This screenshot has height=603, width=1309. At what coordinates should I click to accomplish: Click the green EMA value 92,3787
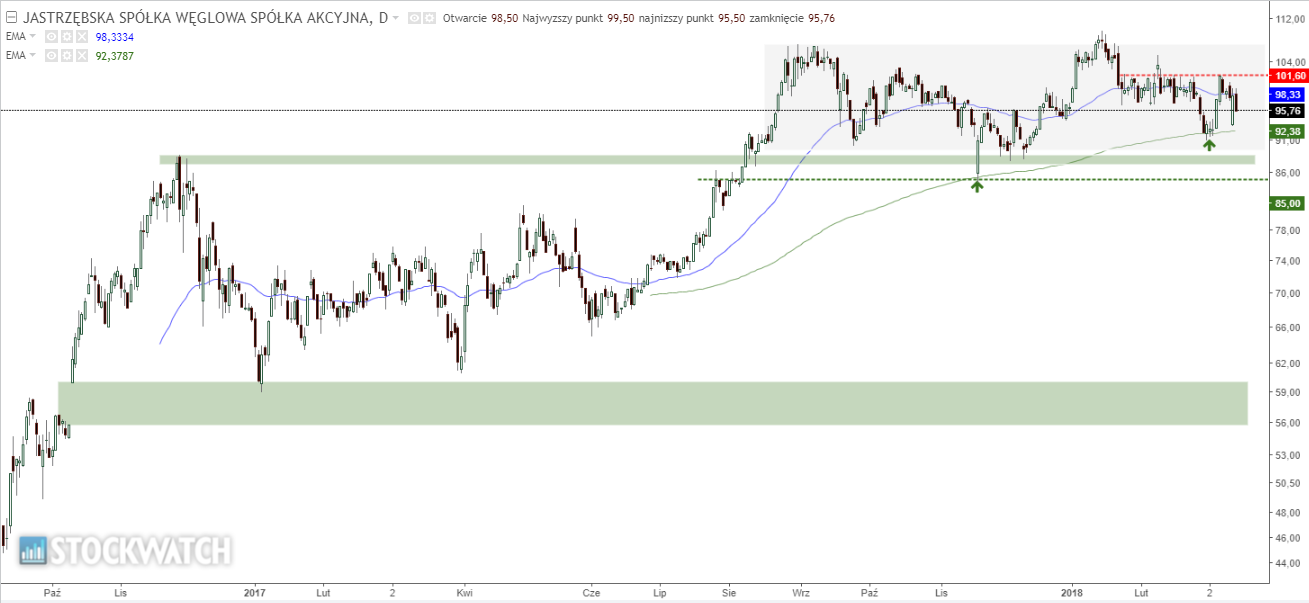[114, 56]
